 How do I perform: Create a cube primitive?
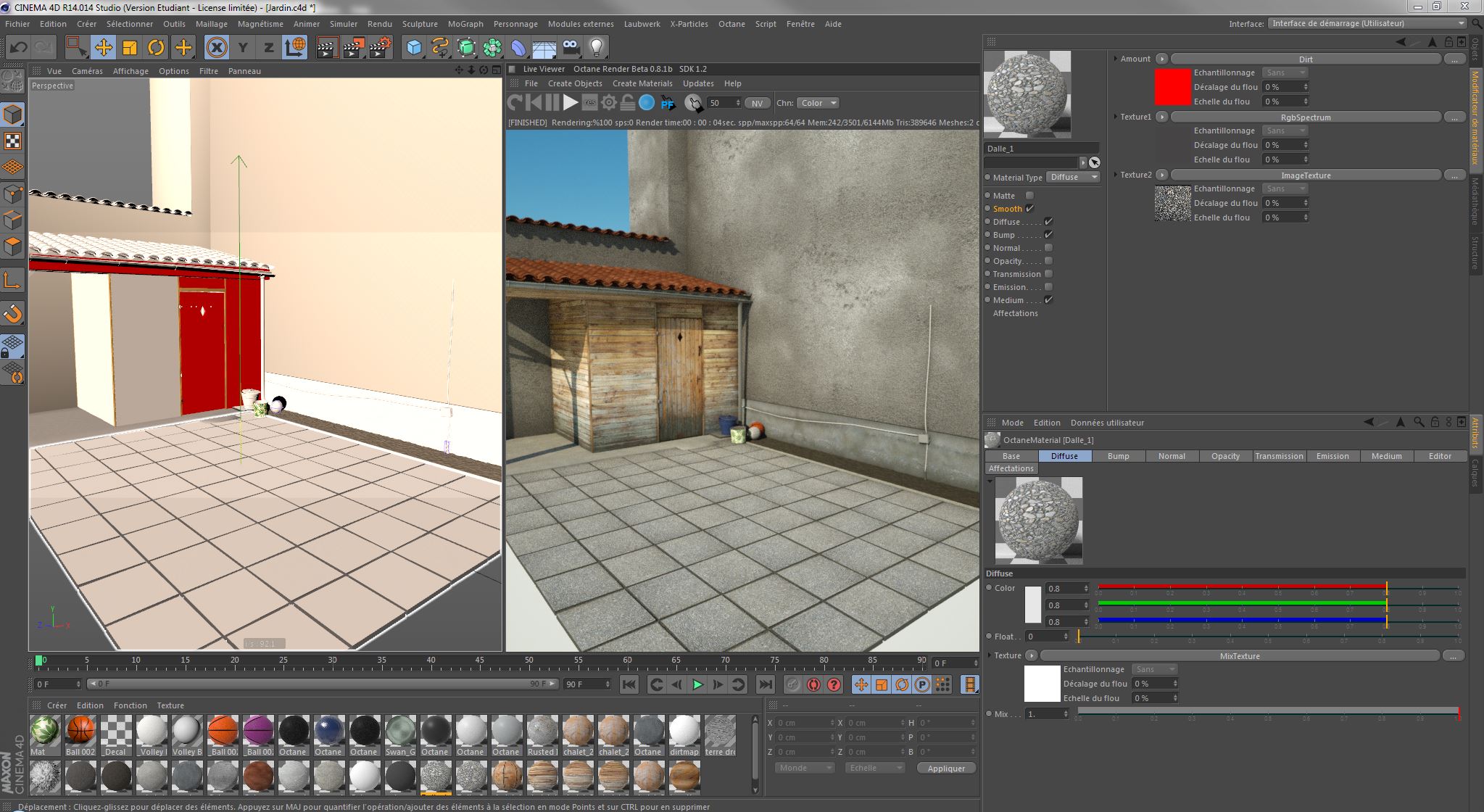(414, 48)
